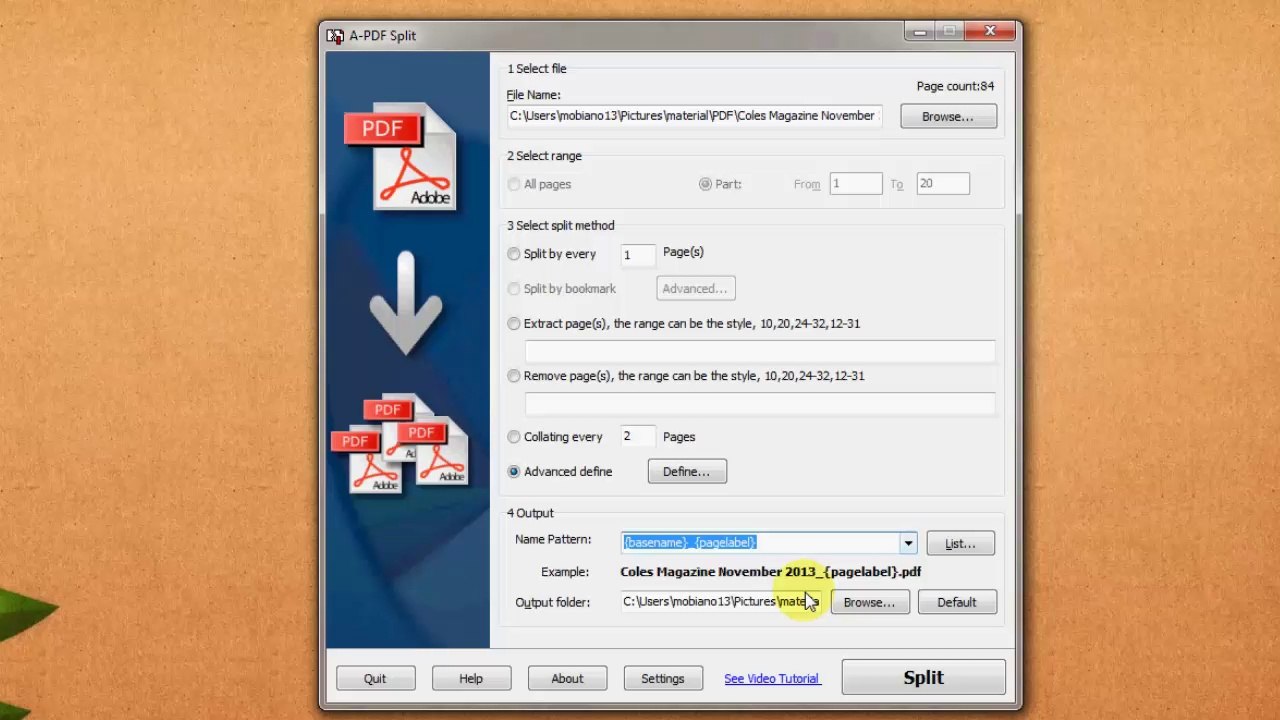This screenshot has width=1280, height=720.
Task: Select the Remove page(s) radio button
Action: pyautogui.click(x=514, y=376)
